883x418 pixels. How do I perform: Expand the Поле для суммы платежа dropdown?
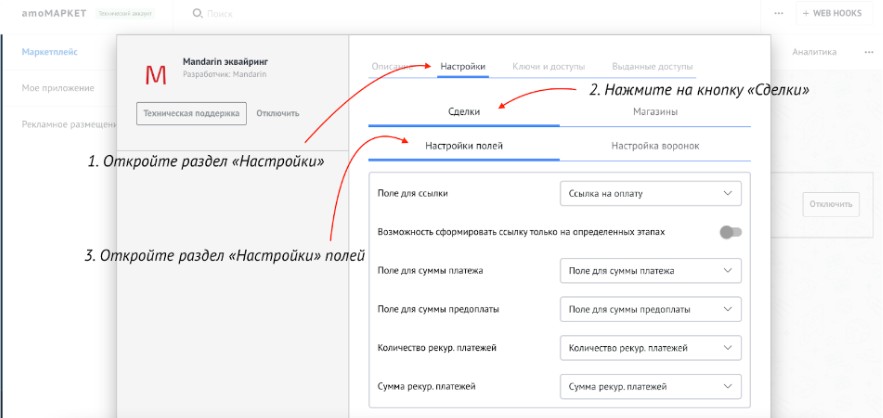point(650,270)
